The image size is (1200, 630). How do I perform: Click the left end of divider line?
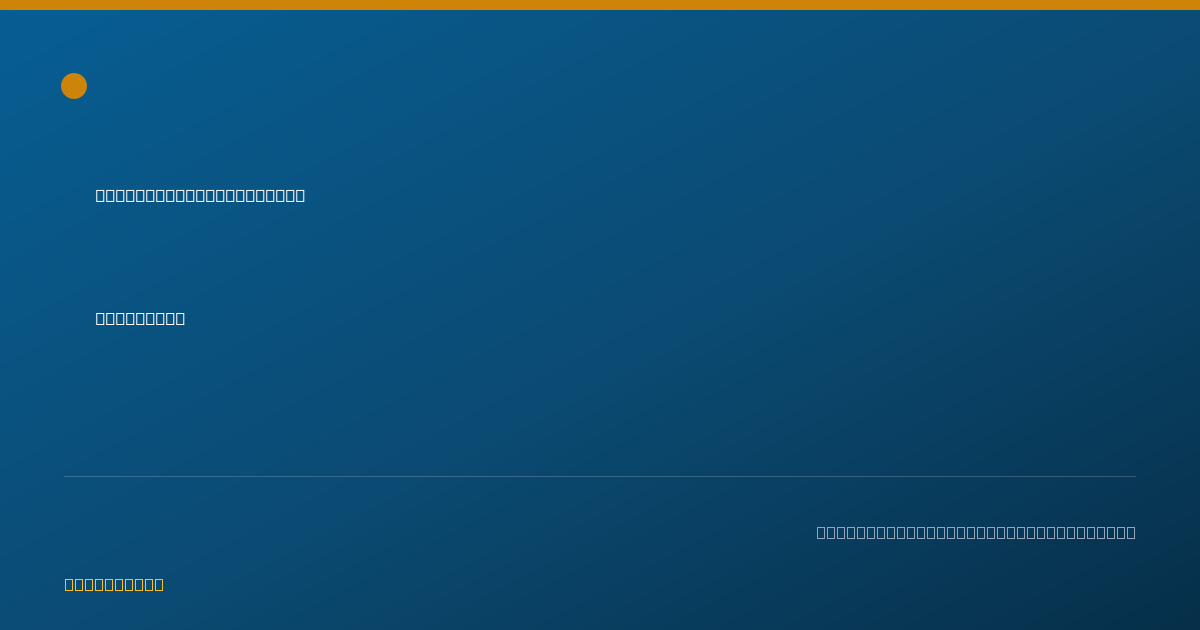pos(66,476)
